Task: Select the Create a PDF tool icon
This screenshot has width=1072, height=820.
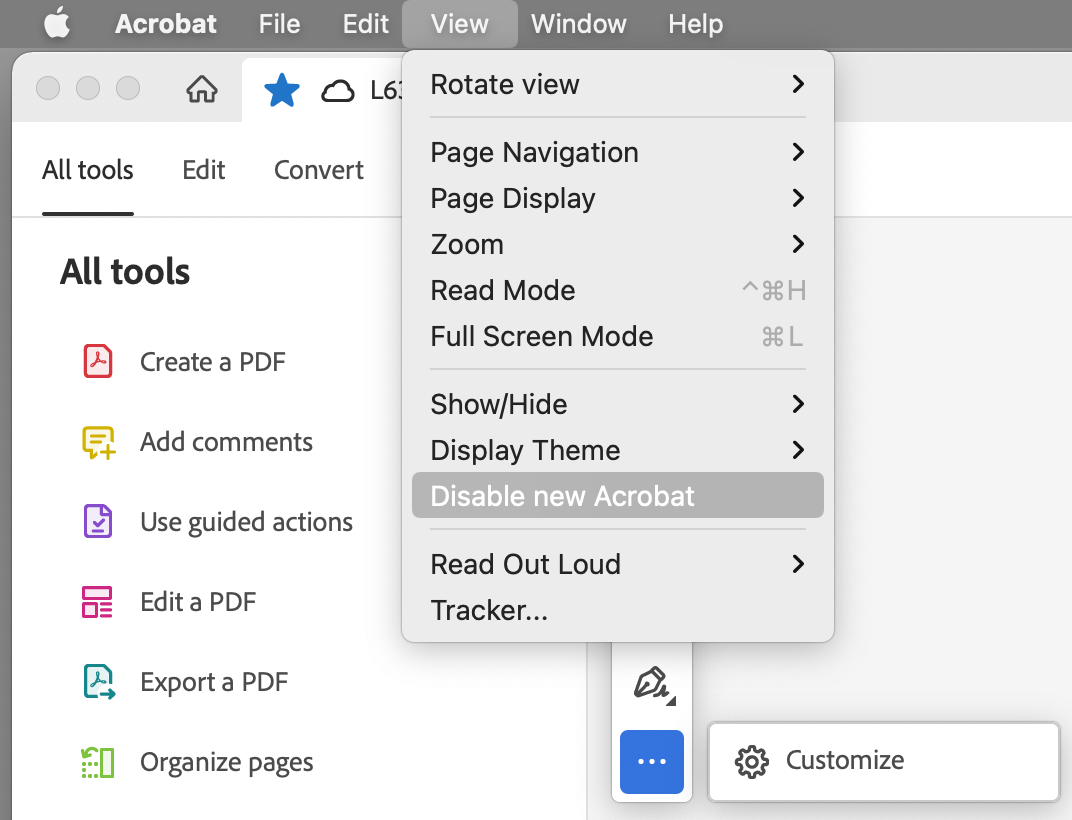Action: pos(97,362)
